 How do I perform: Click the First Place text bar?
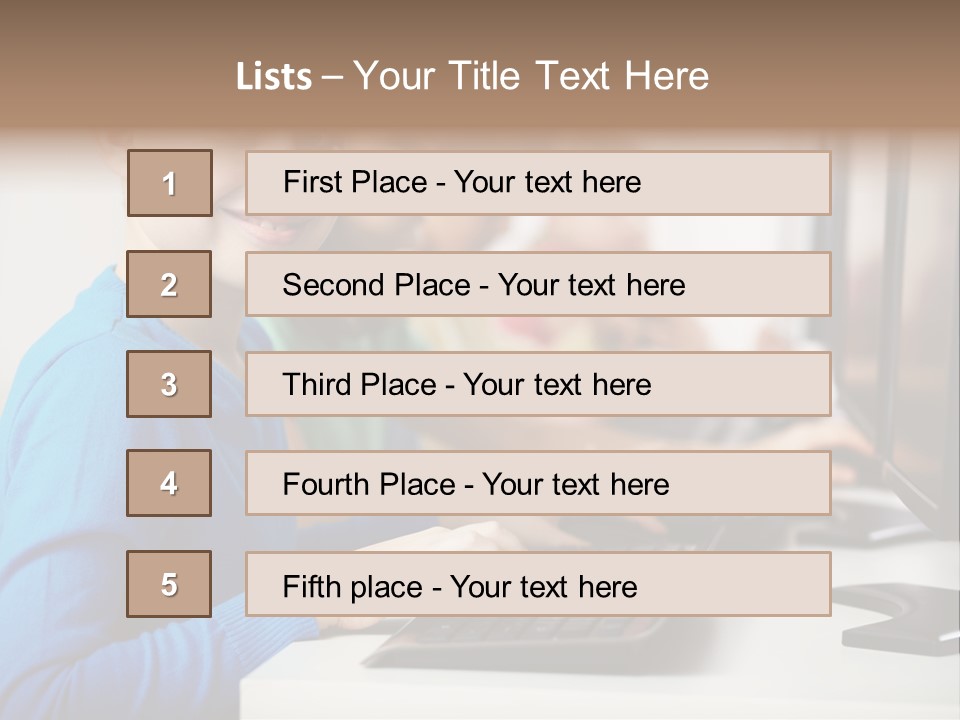[x=538, y=183]
